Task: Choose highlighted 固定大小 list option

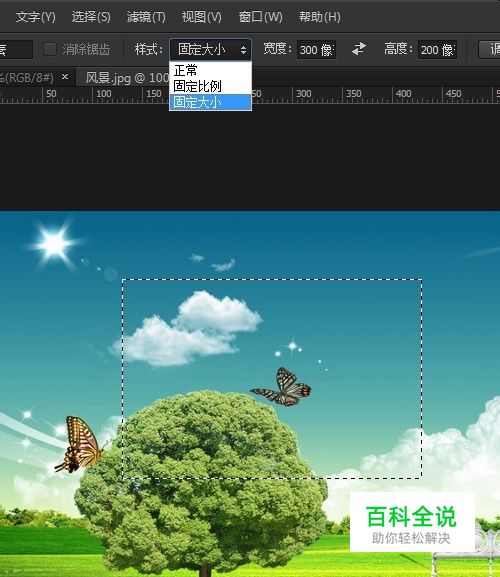Action: click(x=210, y=102)
